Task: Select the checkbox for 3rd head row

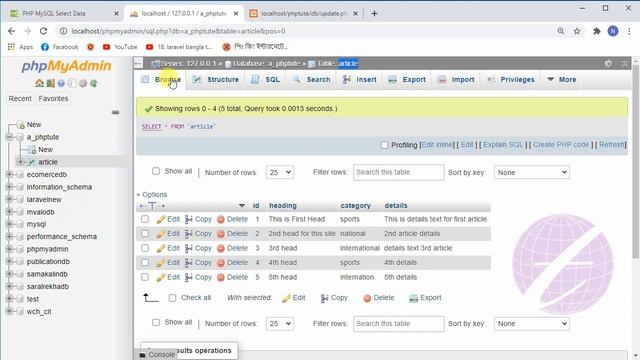Action: (145, 248)
